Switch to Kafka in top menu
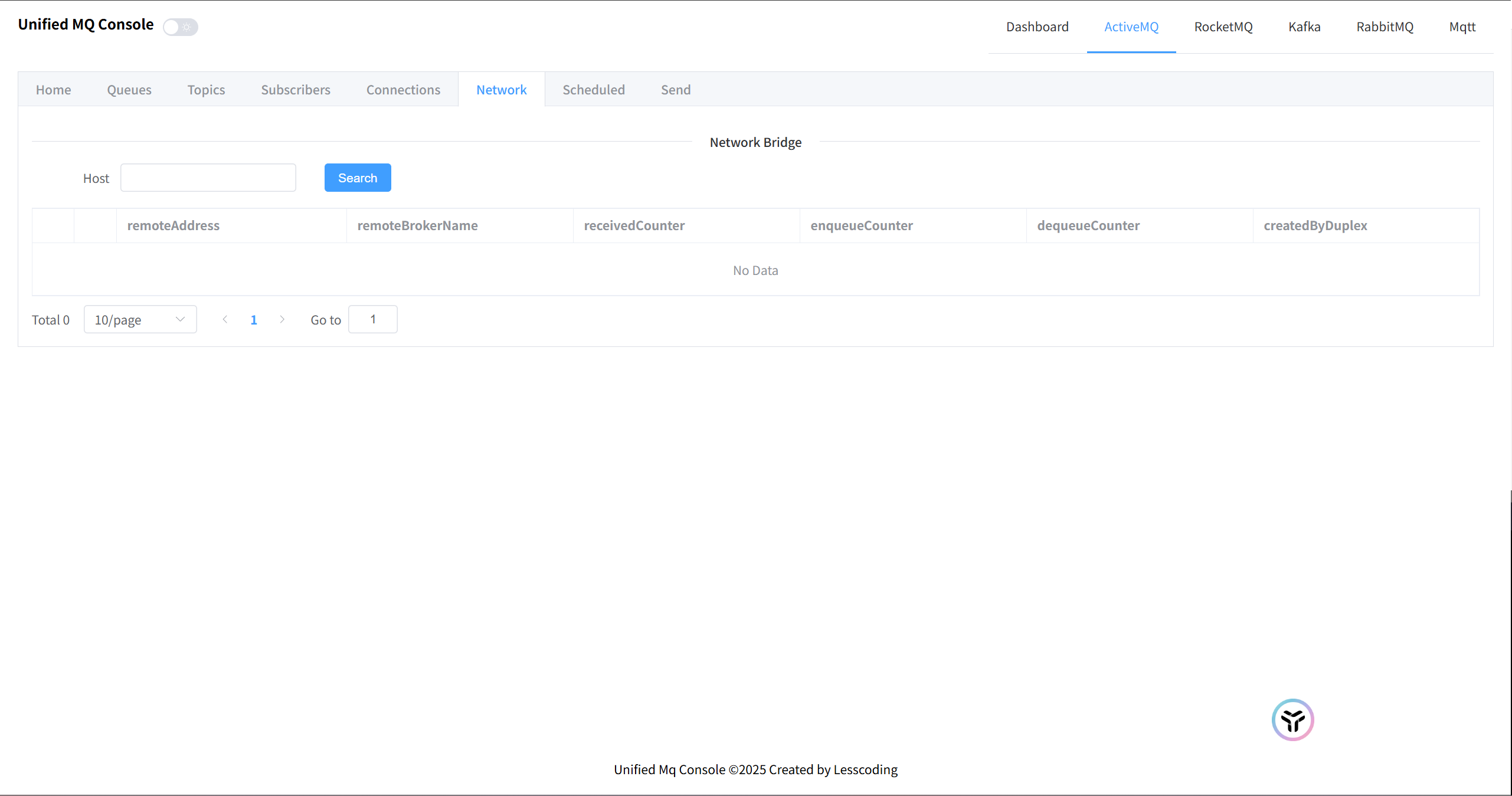The height and width of the screenshot is (796, 1512). [x=1304, y=27]
